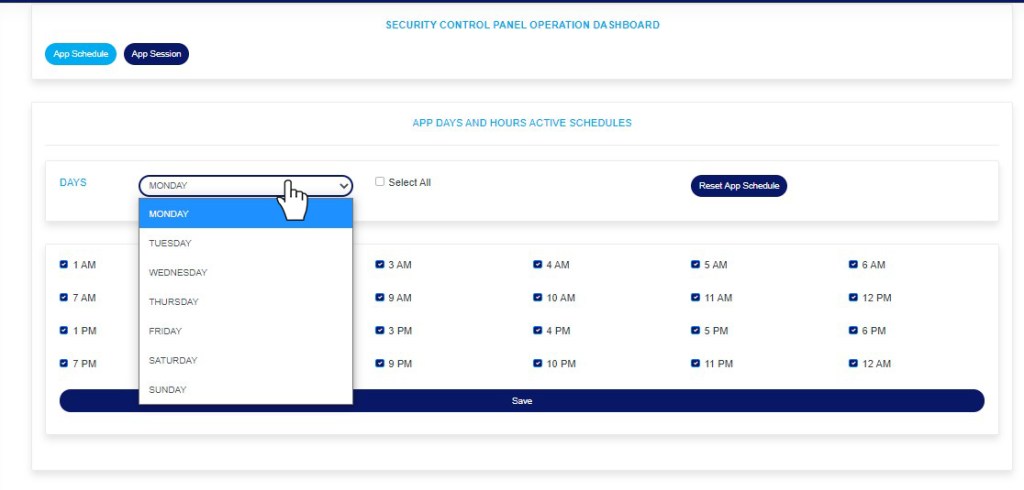Uncheck the 7 PM checkbox
1024x490 pixels.
[x=64, y=364]
